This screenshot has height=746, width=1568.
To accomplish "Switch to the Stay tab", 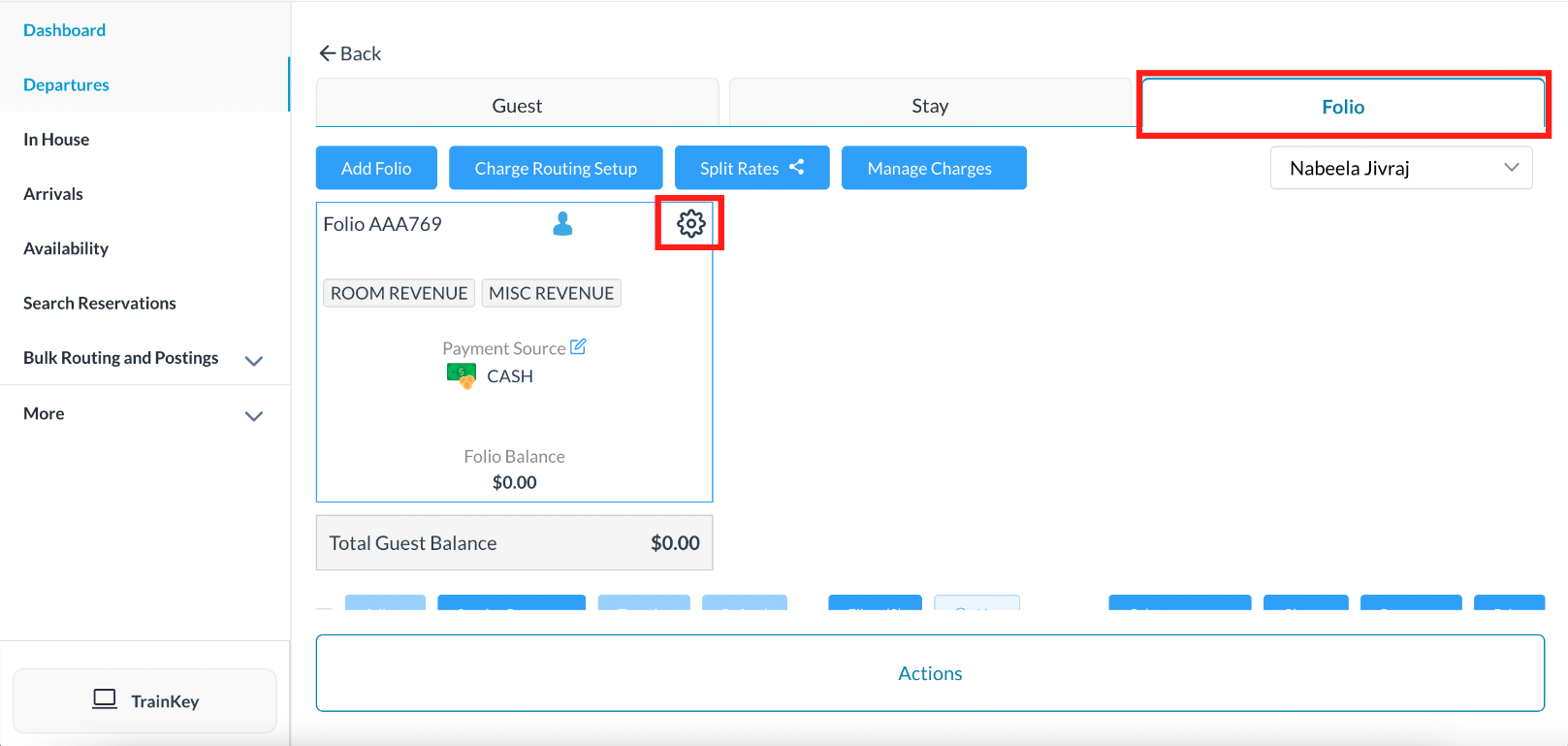I will (929, 106).
